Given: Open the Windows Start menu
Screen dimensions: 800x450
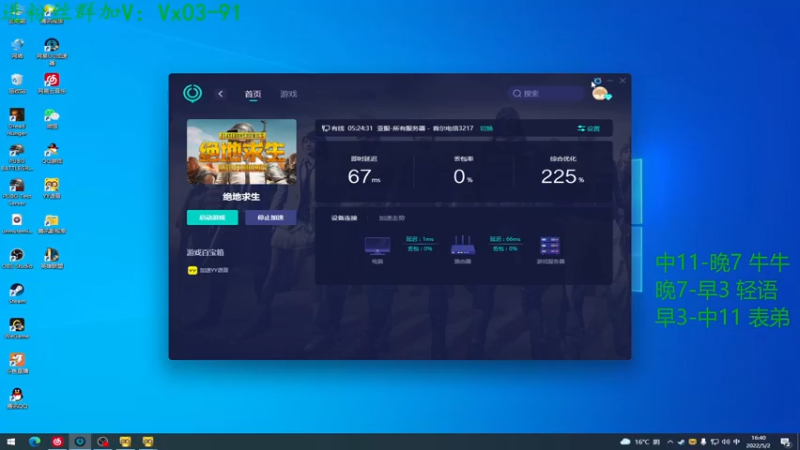Looking at the screenshot, I should tap(11, 441).
